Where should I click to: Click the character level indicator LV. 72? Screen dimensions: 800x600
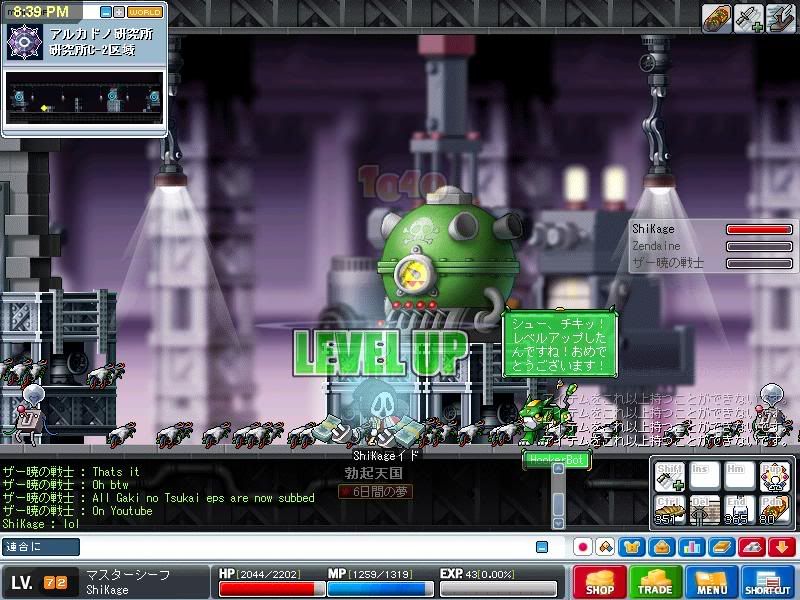39,582
